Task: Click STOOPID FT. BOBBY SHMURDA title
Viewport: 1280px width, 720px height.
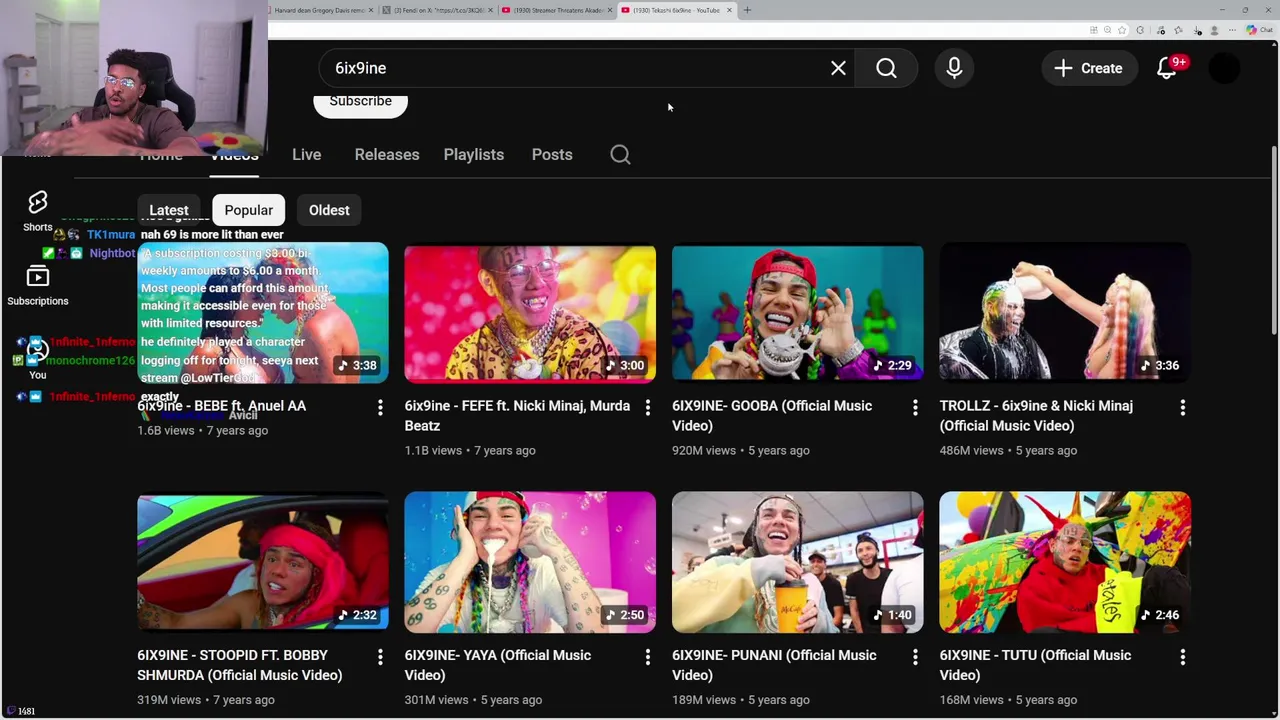Action: coord(239,665)
